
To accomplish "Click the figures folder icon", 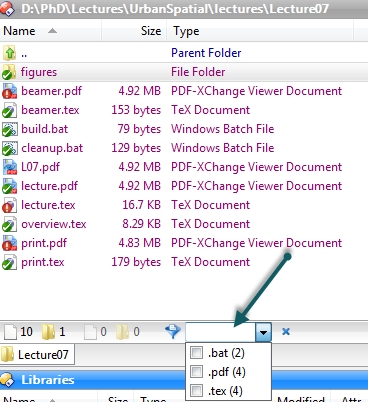I will coord(9,72).
